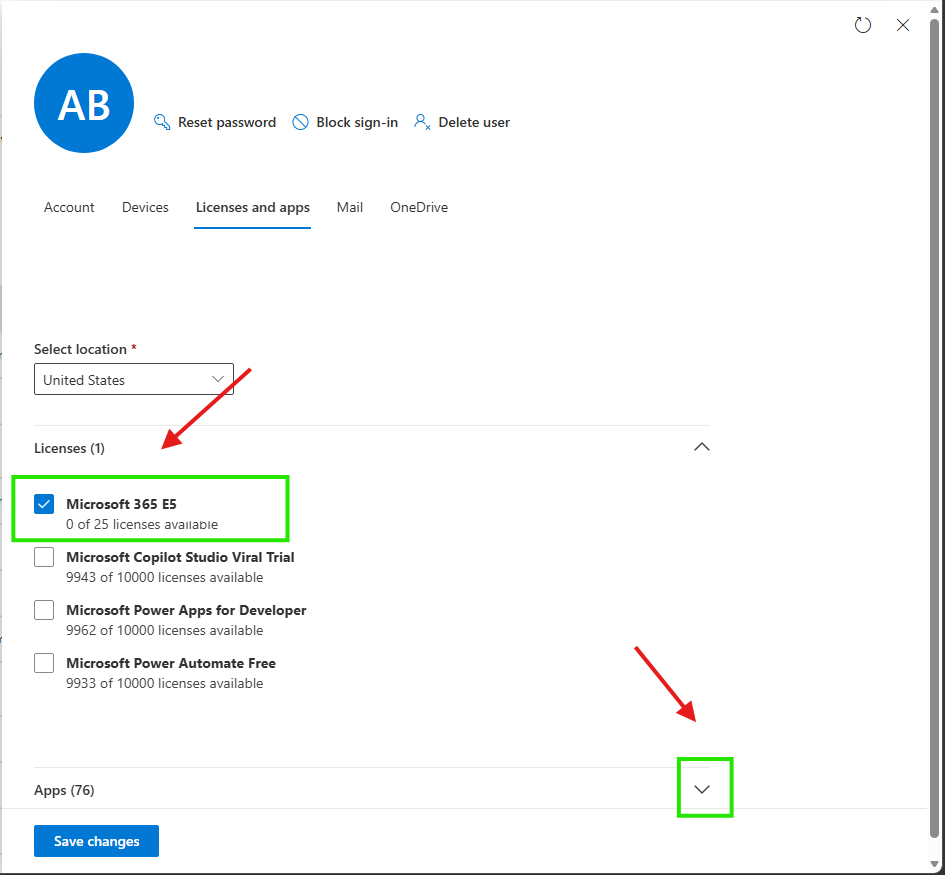Viewport: 945px width, 875px height.
Task: Open Reset password action
Action: (215, 122)
